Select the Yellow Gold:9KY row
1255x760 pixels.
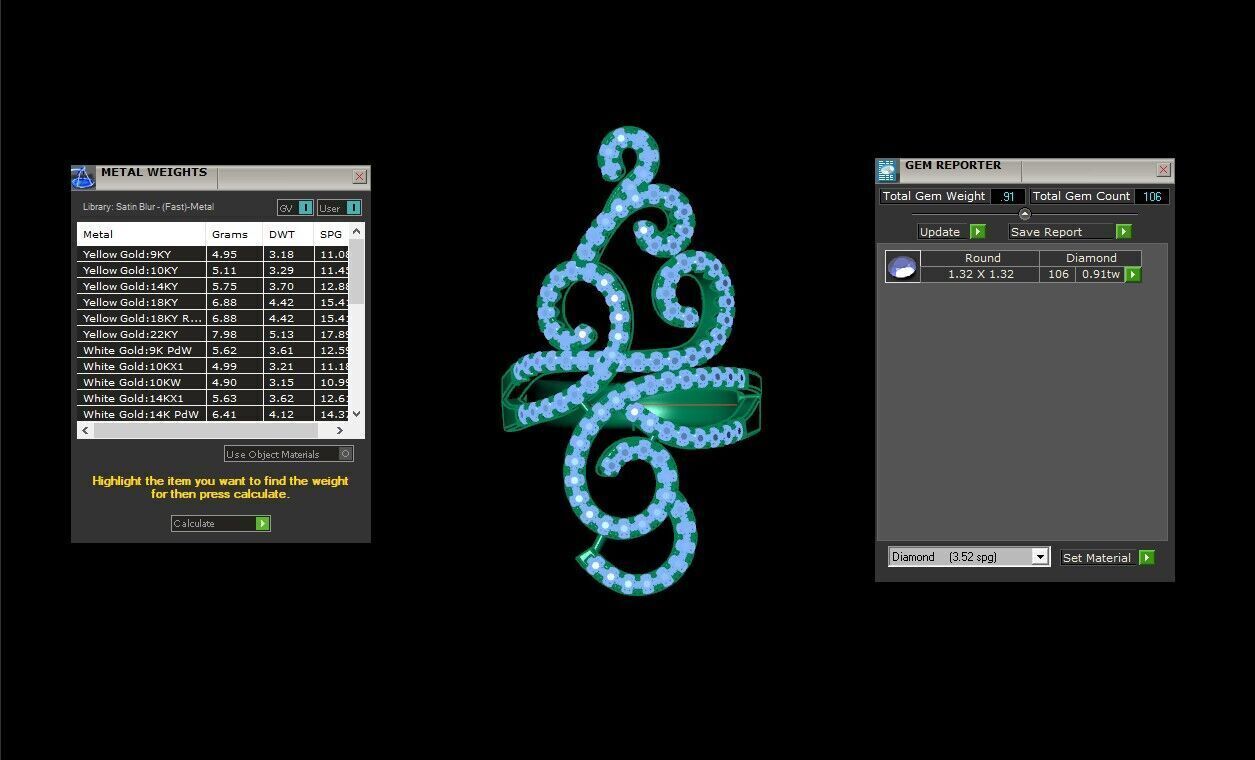(213, 254)
